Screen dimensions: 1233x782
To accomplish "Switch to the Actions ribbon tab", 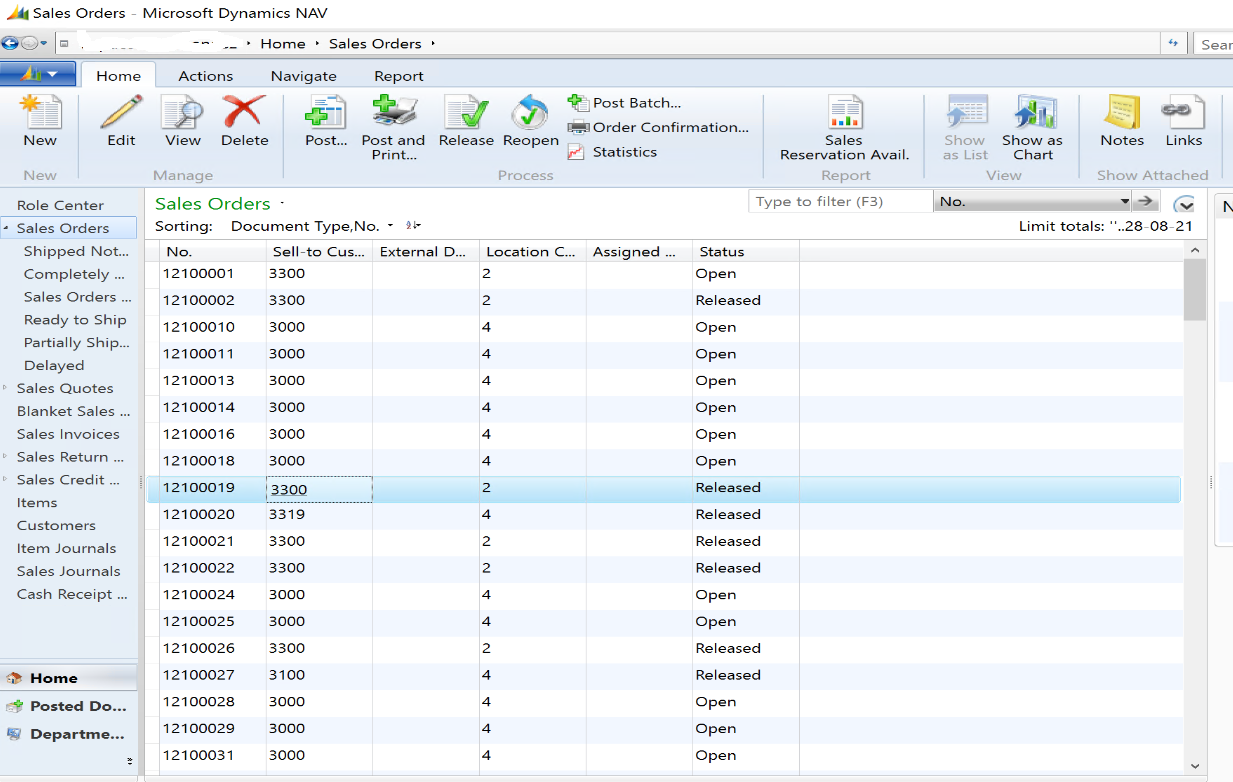I will pyautogui.click(x=205, y=76).
